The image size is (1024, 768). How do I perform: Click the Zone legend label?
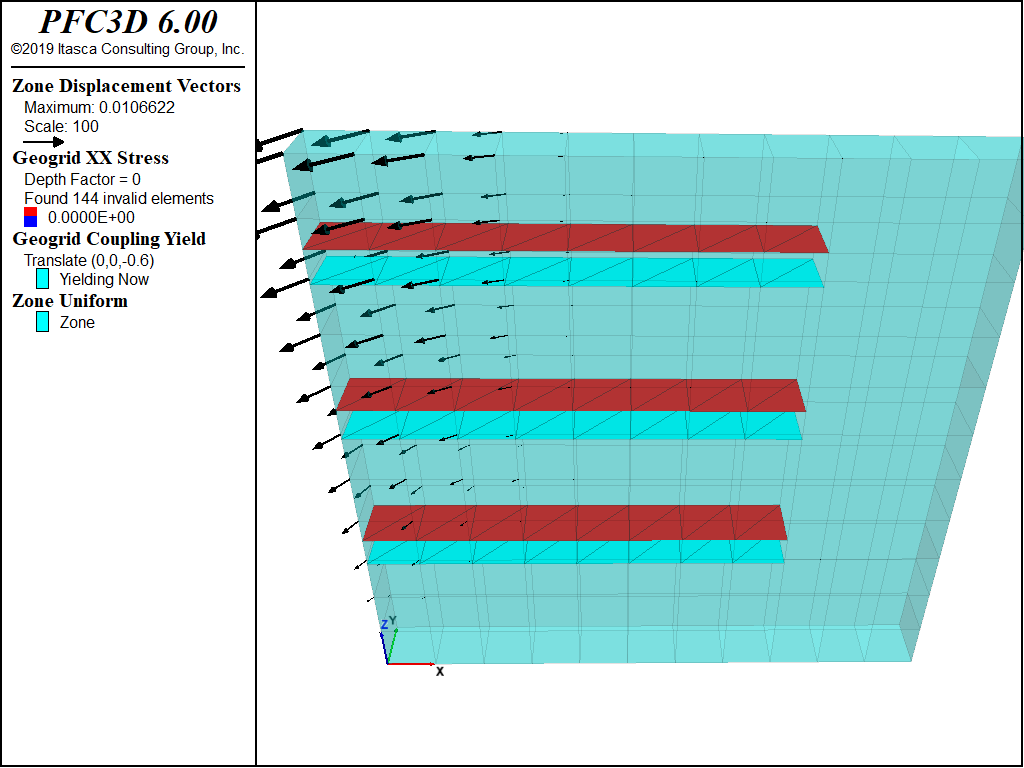click(x=77, y=323)
